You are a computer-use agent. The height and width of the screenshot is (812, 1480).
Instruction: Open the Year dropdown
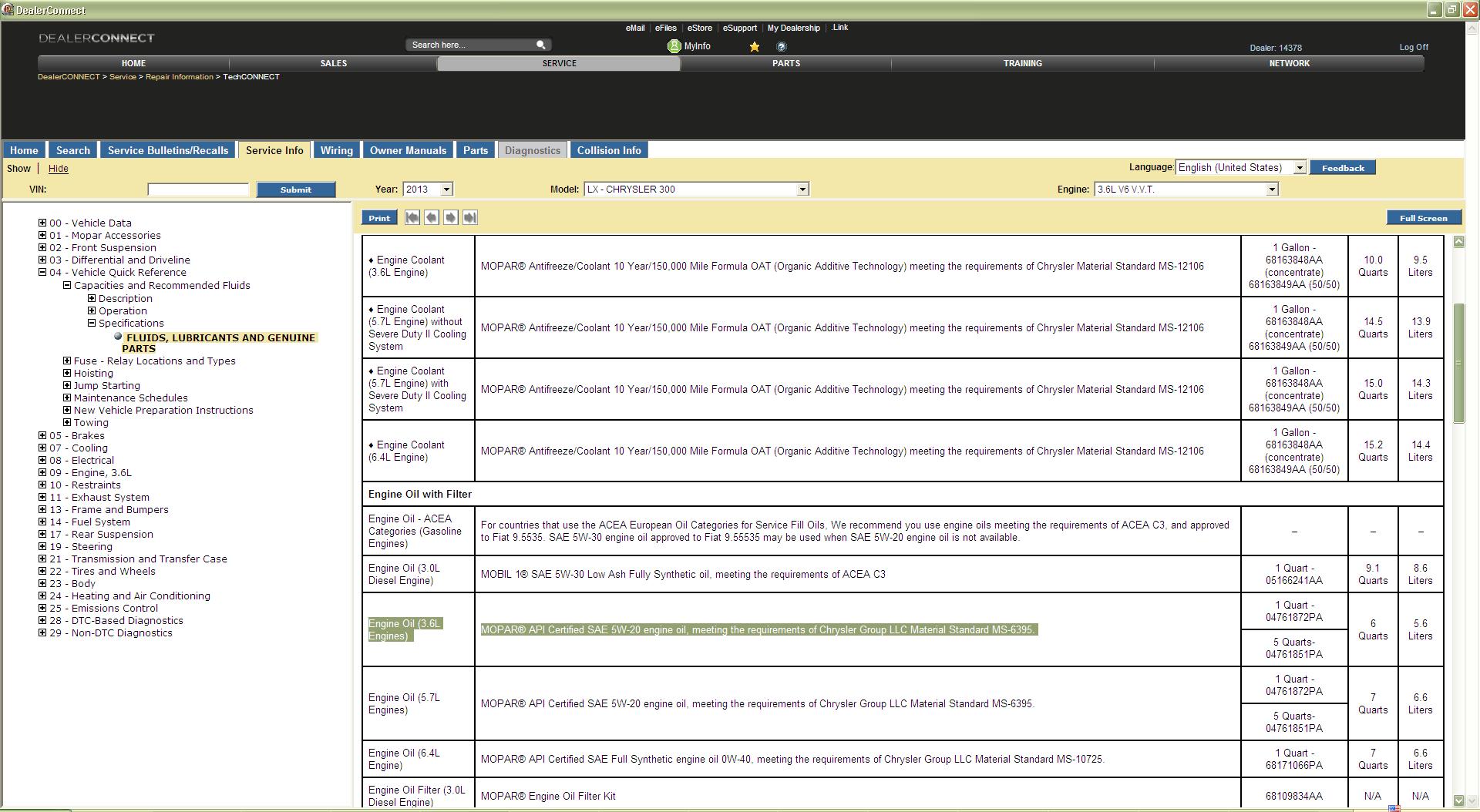427,189
